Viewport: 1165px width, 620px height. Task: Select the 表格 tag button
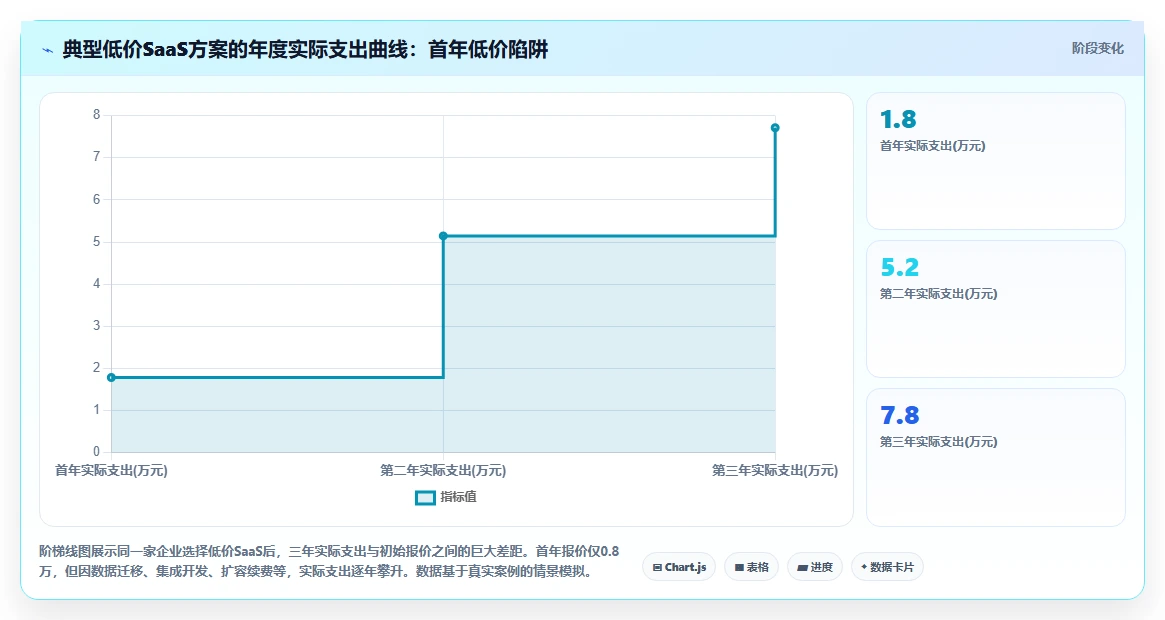coord(751,567)
